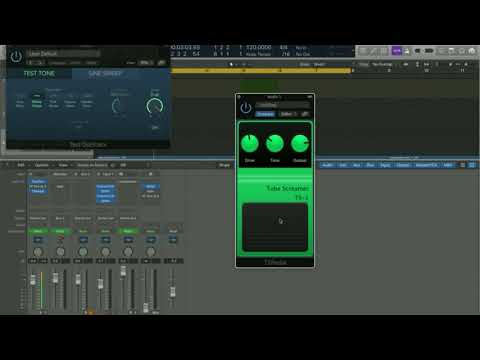Filter mixer by Master/VCA channels
Image resolution: width=480 pixels, height=360 pixels.
(x=426, y=165)
